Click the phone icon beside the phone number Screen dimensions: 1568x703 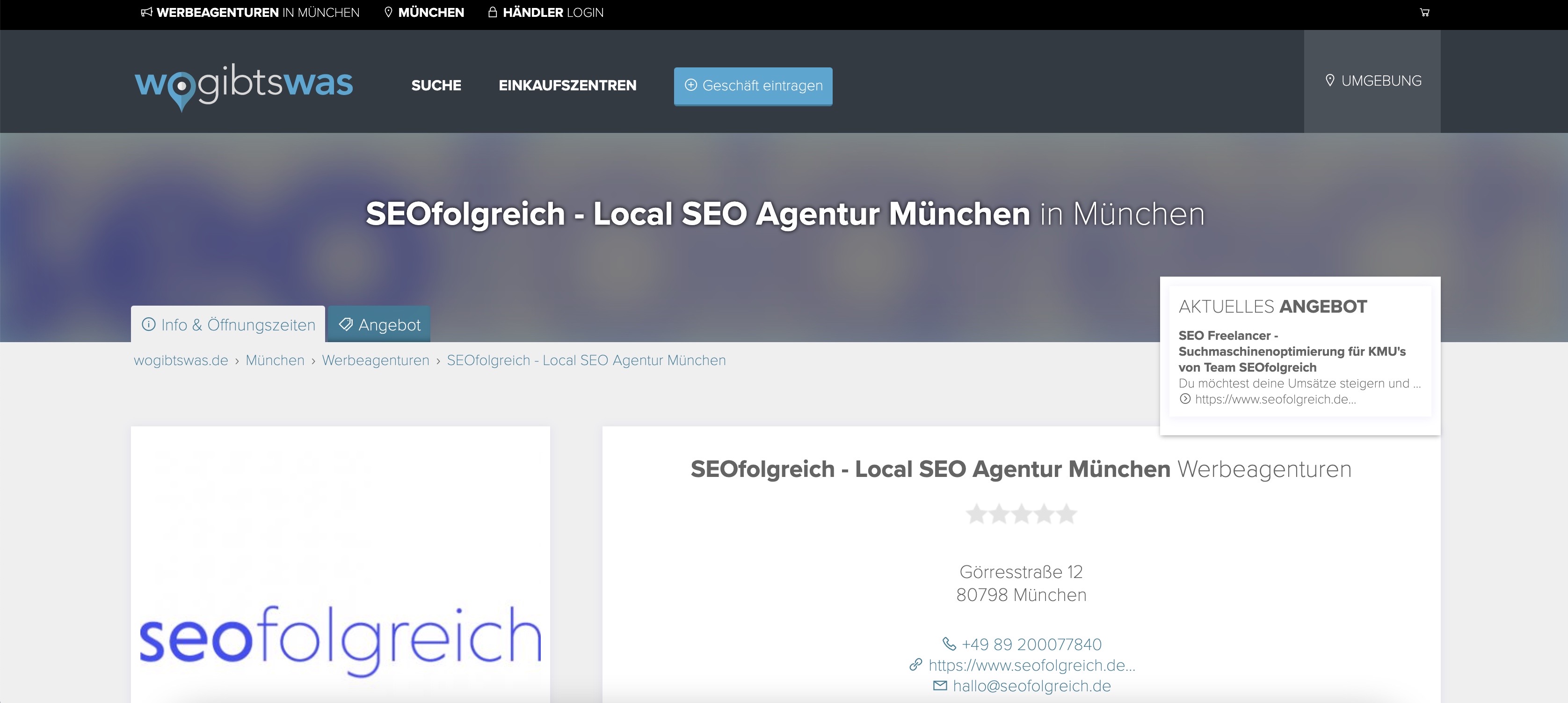[x=949, y=643]
